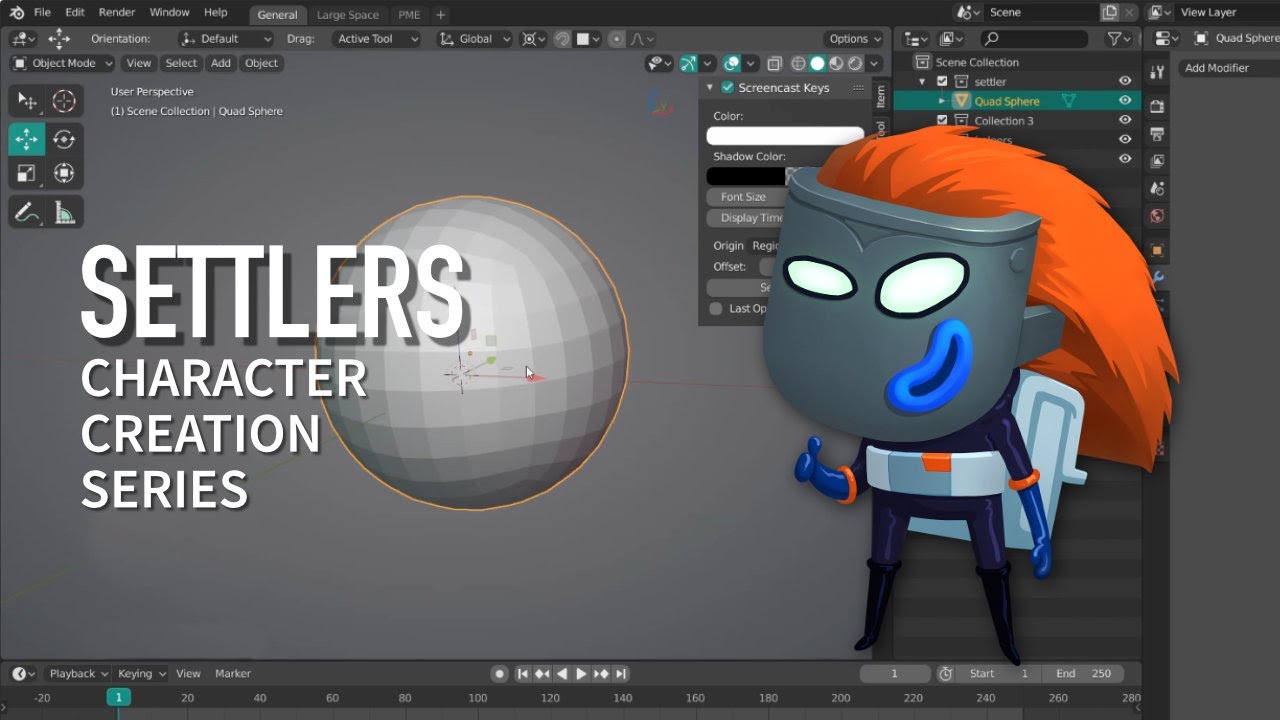
Task: Click the End frame field
Action: (1084, 674)
